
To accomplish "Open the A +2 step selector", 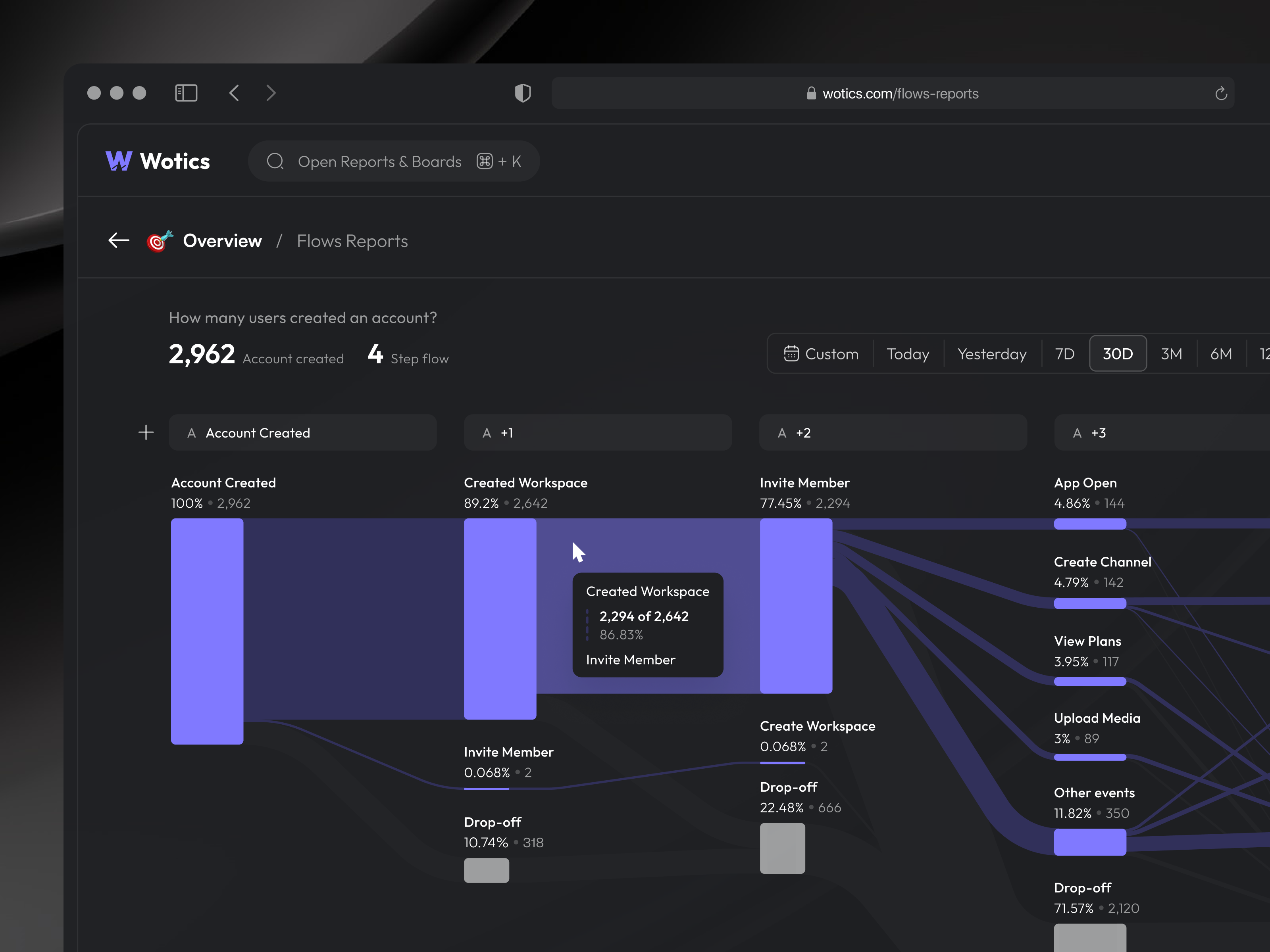I will pos(892,432).
